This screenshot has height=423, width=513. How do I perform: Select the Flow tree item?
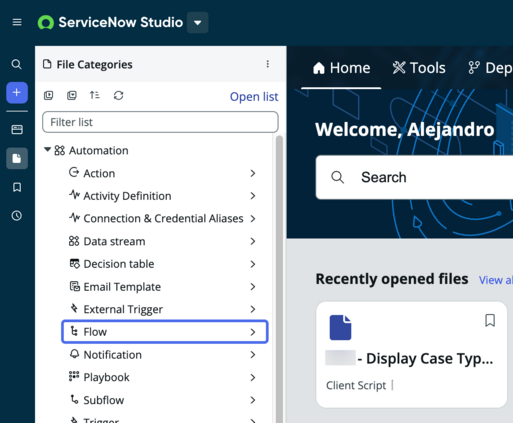[x=165, y=332]
